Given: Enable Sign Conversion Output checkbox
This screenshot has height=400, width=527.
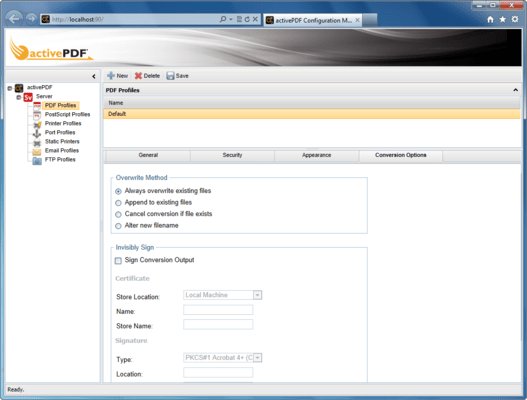Looking at the screenshot, I should [118, 261].
